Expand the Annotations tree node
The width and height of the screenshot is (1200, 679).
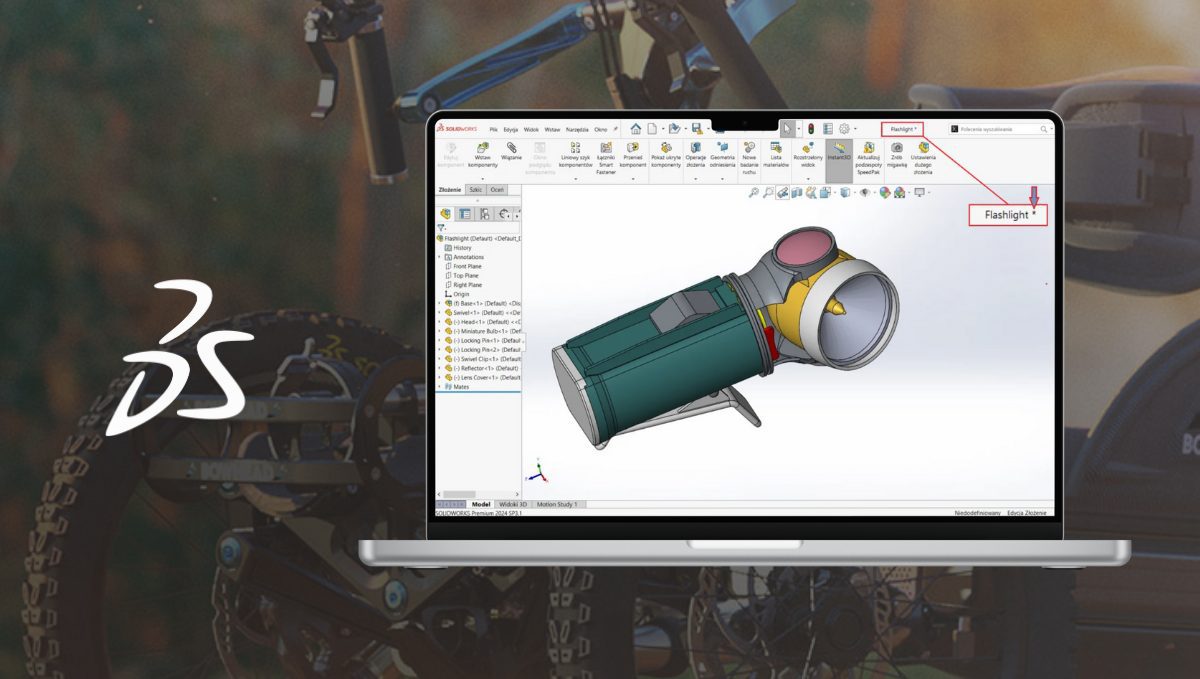point(438,257)
